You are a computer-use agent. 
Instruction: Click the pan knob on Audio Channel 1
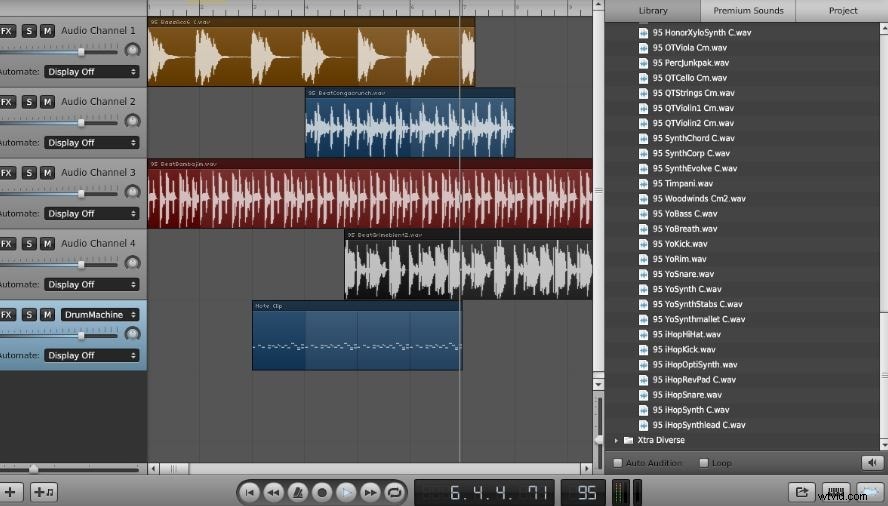(x=133, y=50)
